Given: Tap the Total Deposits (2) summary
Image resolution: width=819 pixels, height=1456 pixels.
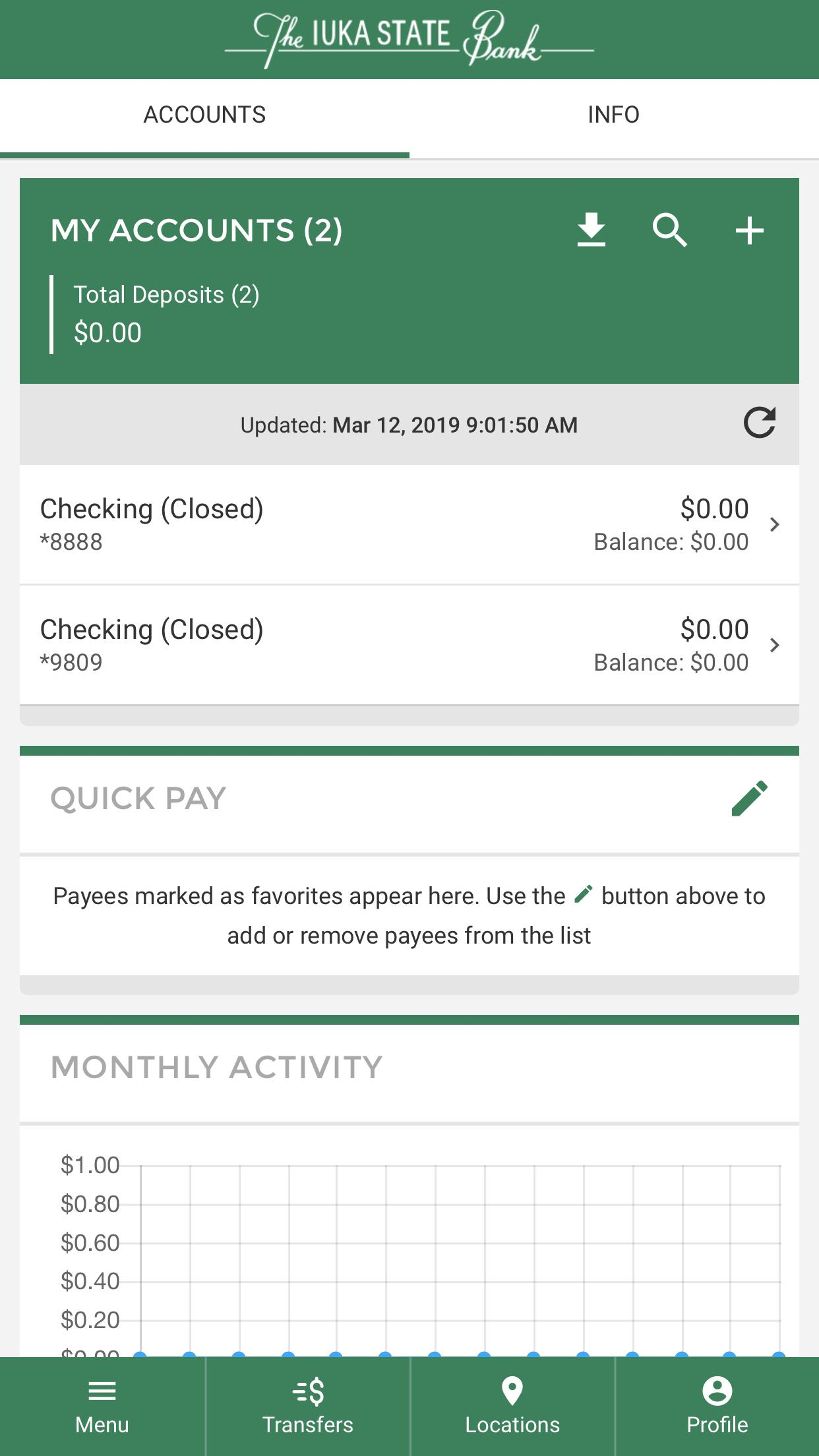Looking at the screenshot, I should (x=166, y=314).
